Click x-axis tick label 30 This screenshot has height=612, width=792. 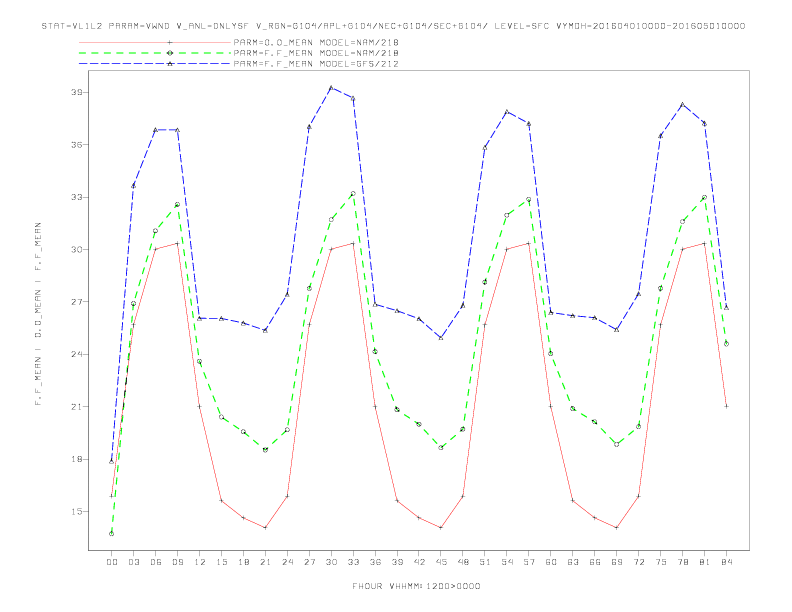[x=331, y=562]
